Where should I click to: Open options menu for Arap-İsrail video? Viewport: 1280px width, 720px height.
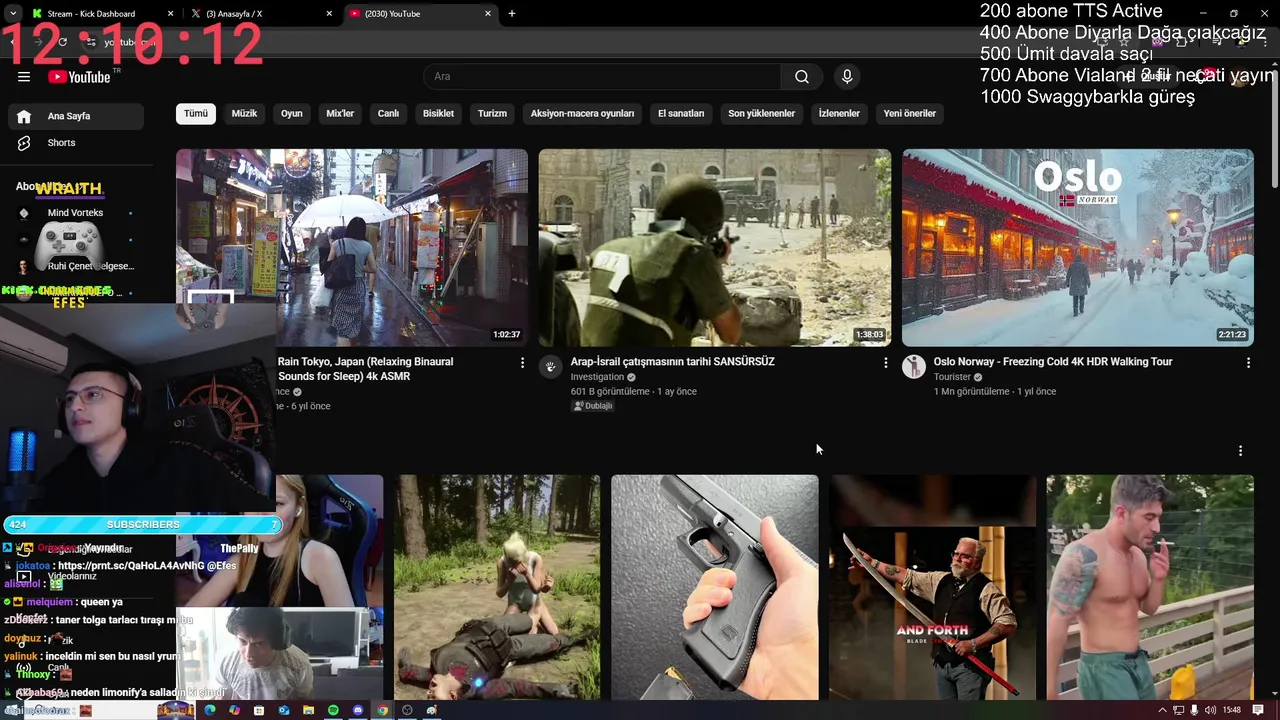pos(885,363)
